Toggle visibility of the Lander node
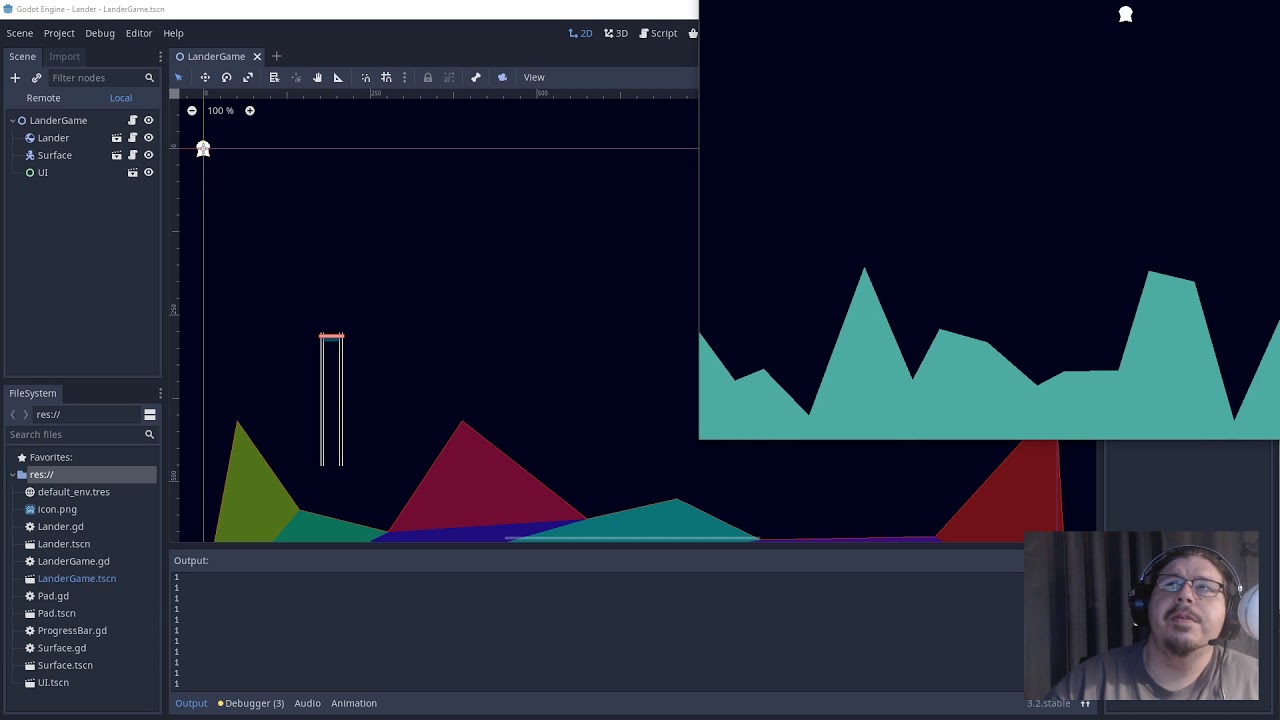This screenshot has width=1280, height=720. coord(149,138)
